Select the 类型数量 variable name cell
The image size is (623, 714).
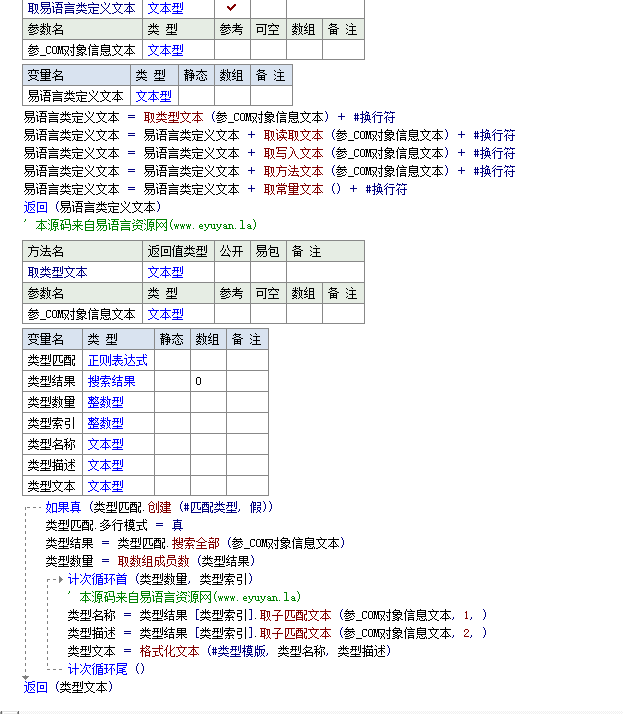click(52, 402)
